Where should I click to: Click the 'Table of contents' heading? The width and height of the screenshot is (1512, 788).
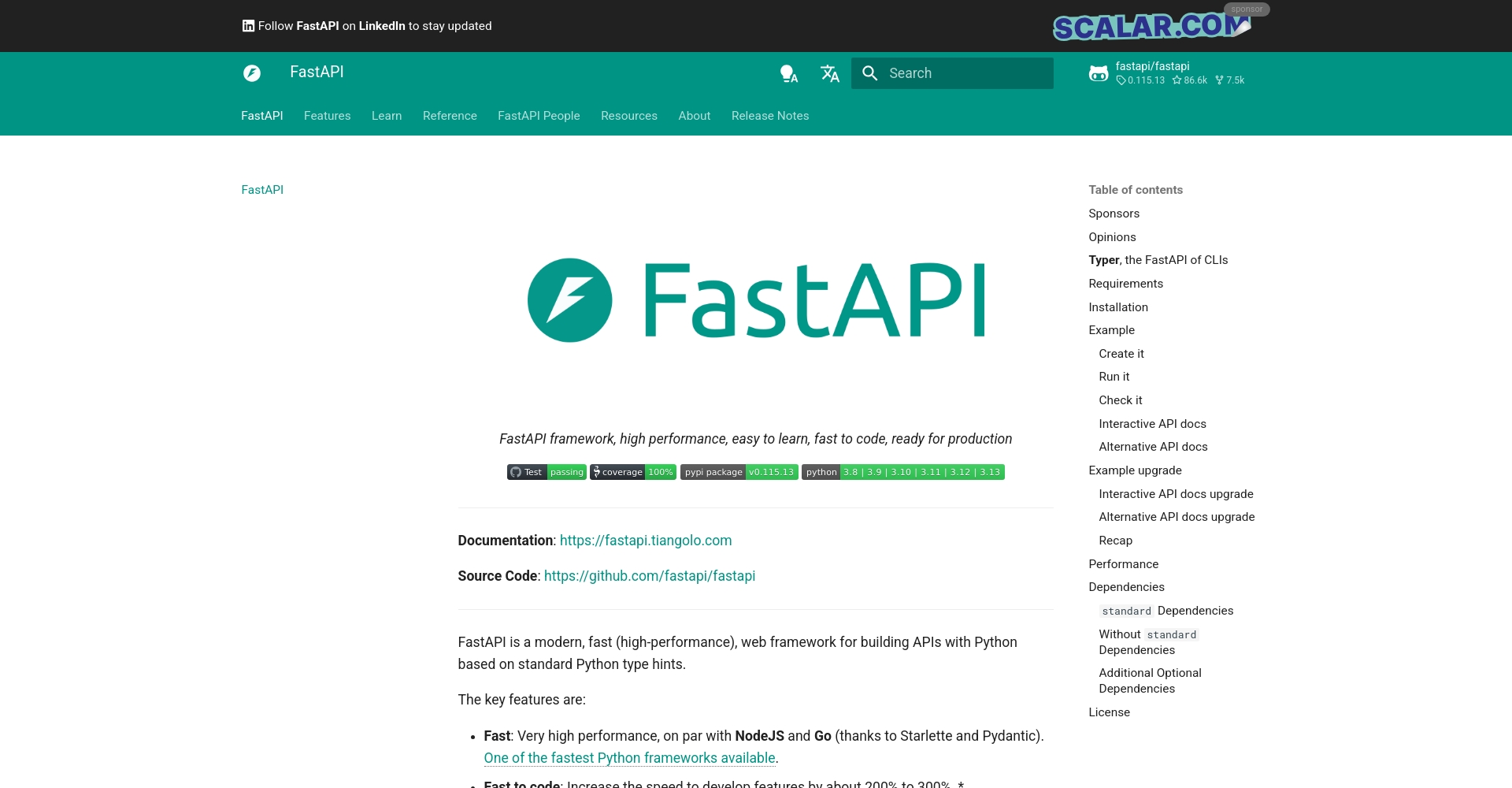point(1135,190)
